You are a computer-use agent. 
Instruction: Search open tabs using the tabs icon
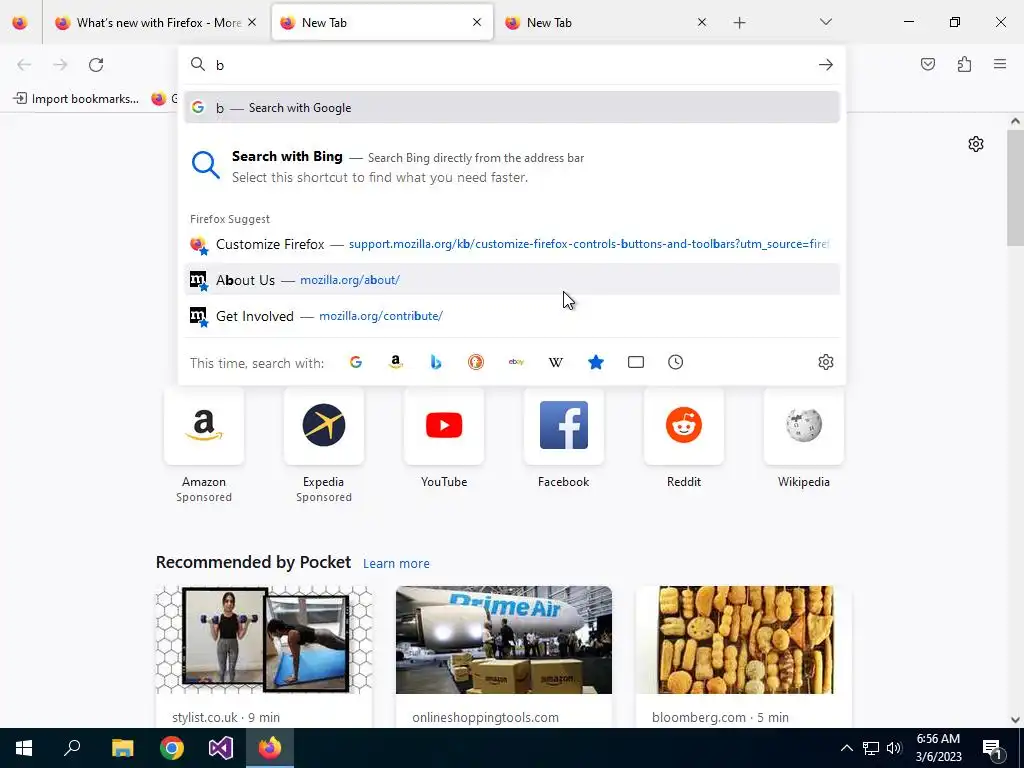tap(635, 362)
